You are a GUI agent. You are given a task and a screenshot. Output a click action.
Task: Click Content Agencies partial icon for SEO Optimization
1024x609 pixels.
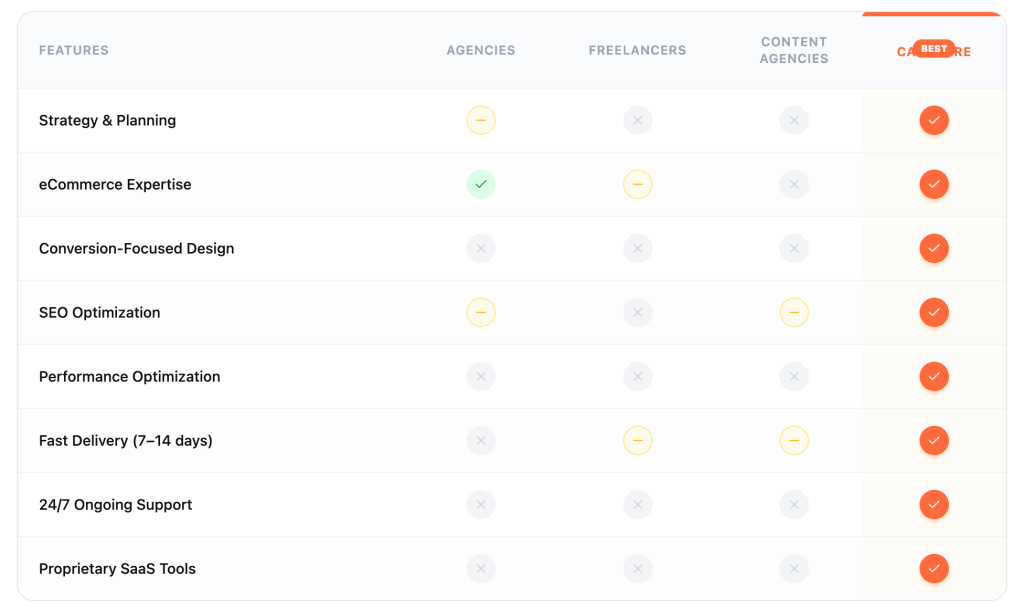pyautogui.click(x=794, y=313)
